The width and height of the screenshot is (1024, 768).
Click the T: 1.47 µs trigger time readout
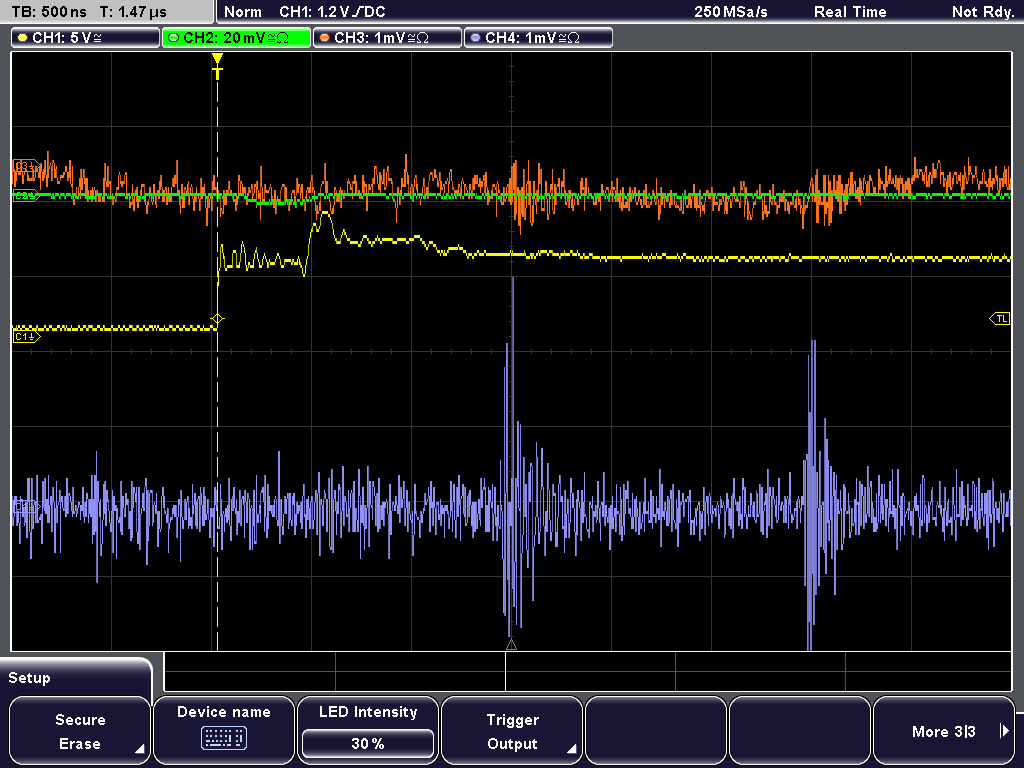pyautogui.click(x=133, y=12)
